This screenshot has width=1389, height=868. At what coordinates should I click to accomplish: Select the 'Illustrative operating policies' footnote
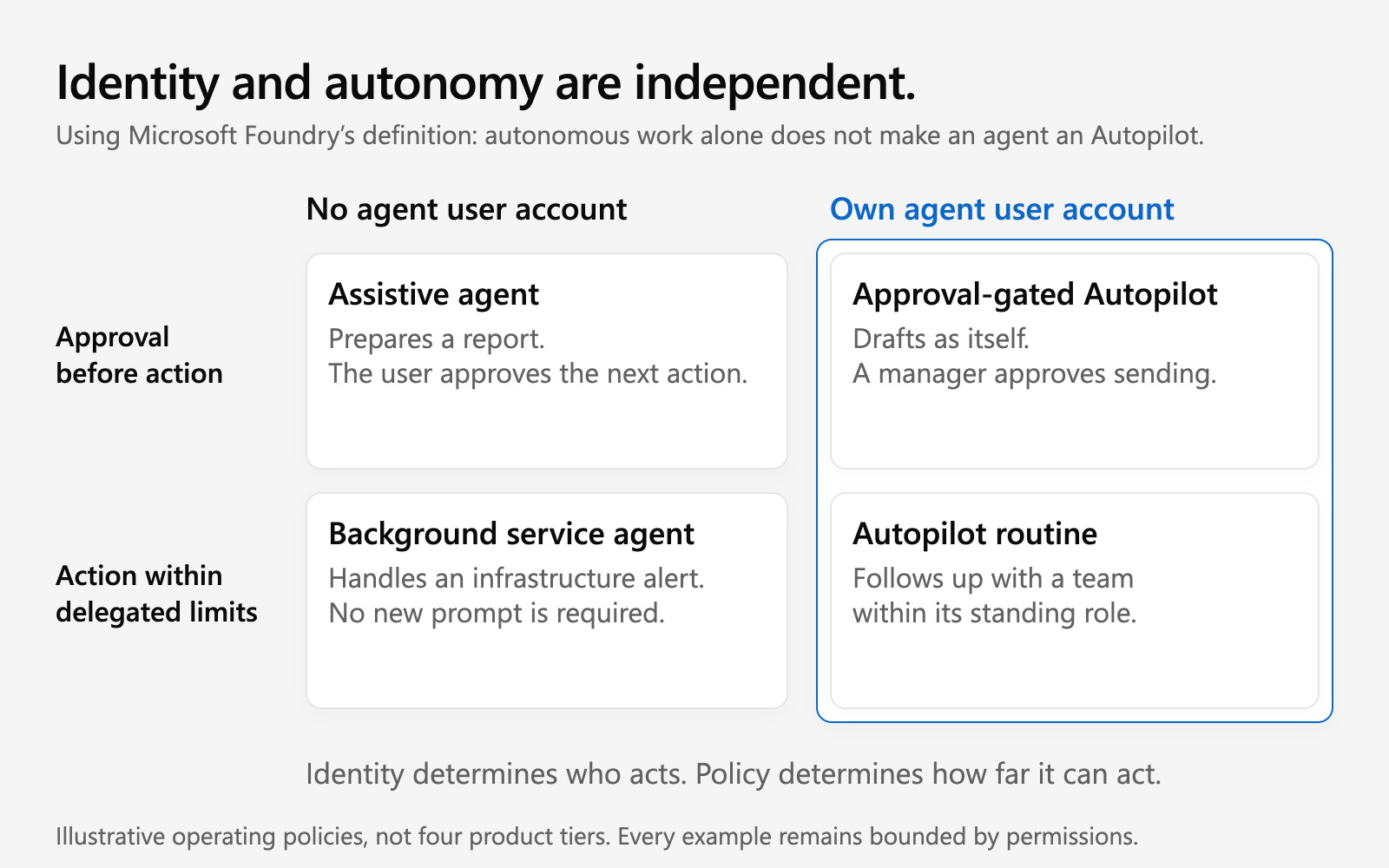(x=596, y=837)
